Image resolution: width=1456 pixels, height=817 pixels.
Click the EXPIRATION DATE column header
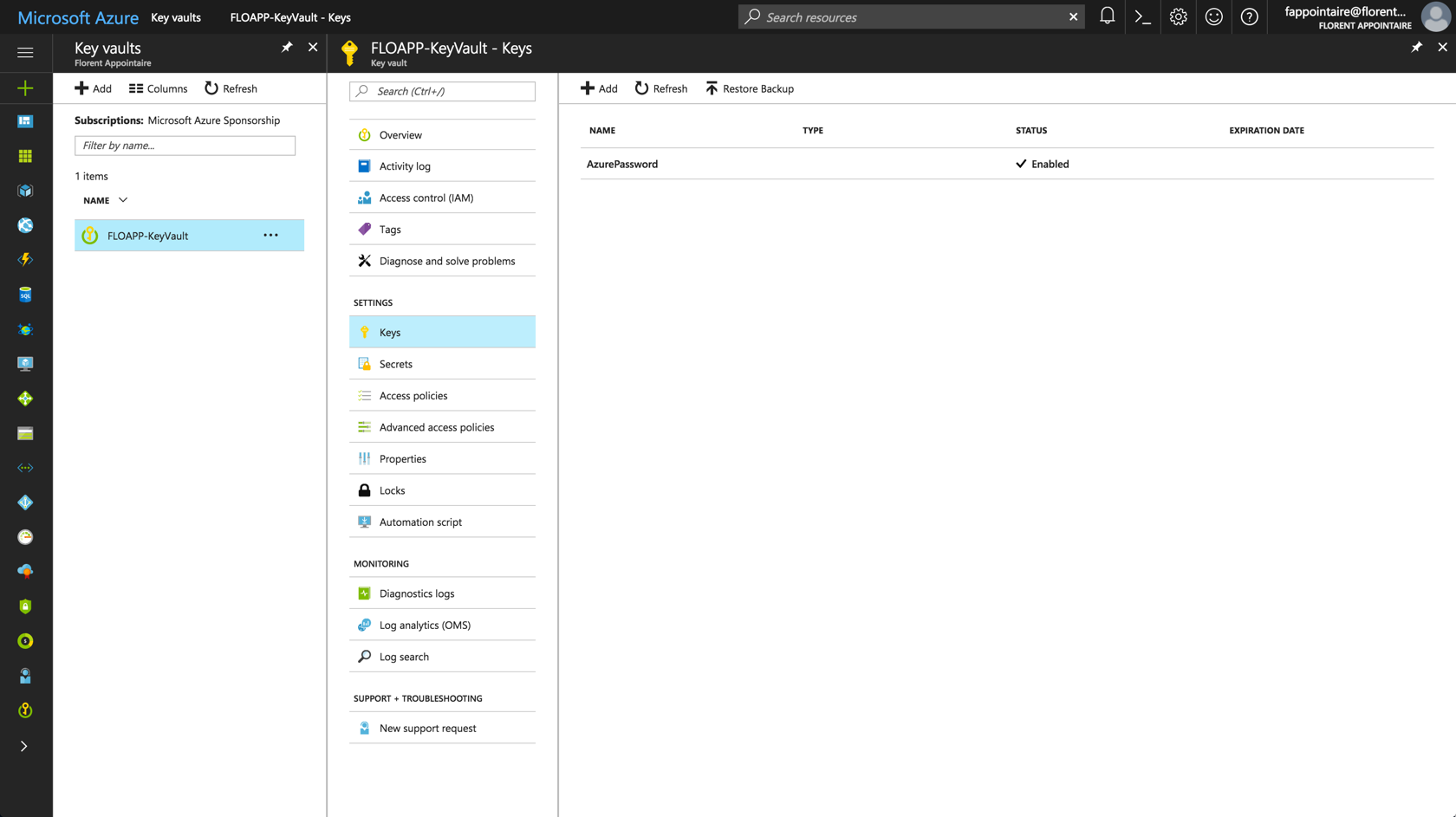coord(1266,130)
